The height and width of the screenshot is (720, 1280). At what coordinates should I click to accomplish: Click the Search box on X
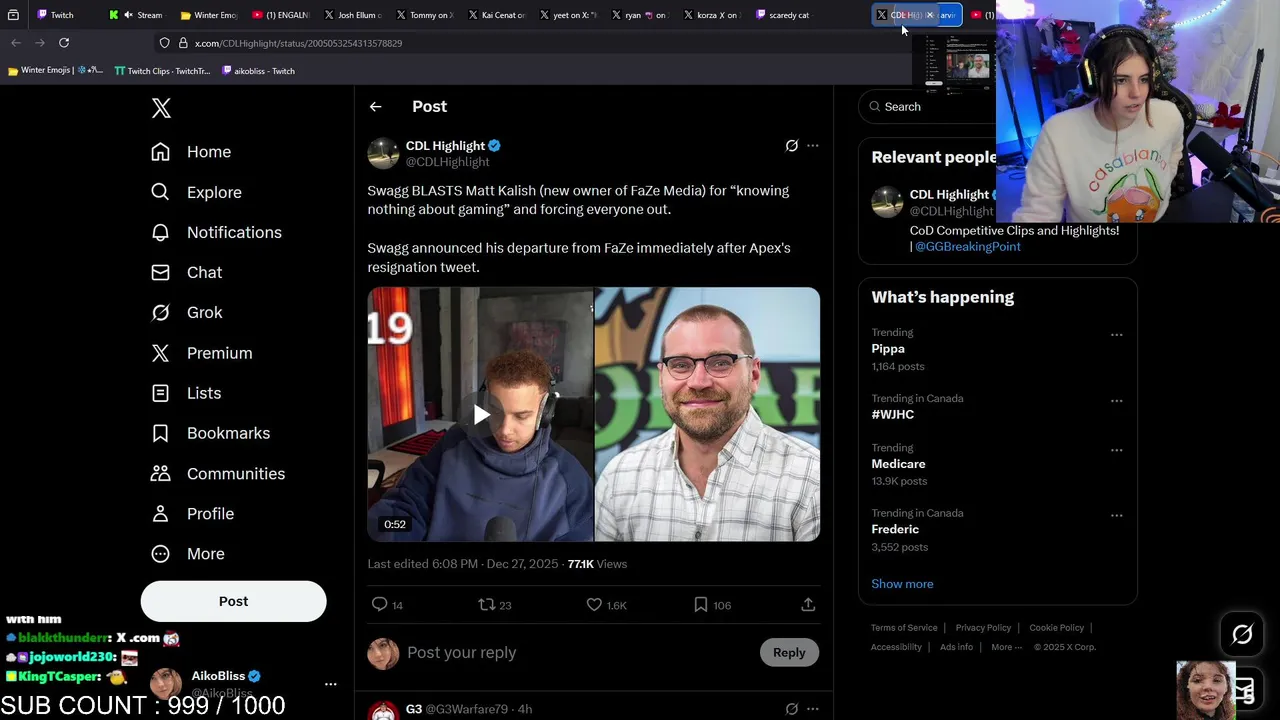[x=930, y=107]
